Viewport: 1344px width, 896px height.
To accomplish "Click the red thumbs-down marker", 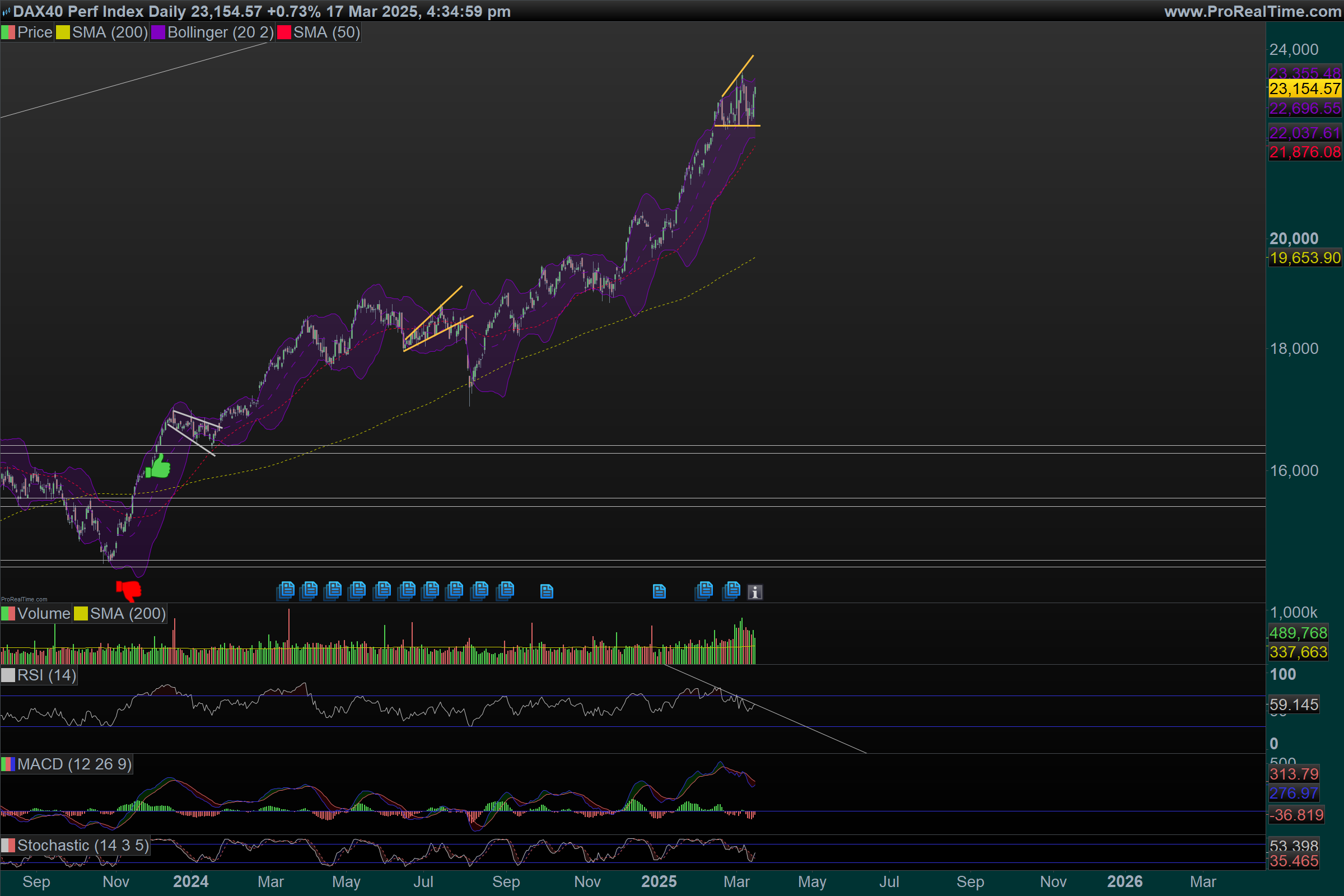I will tap(129, 590).
